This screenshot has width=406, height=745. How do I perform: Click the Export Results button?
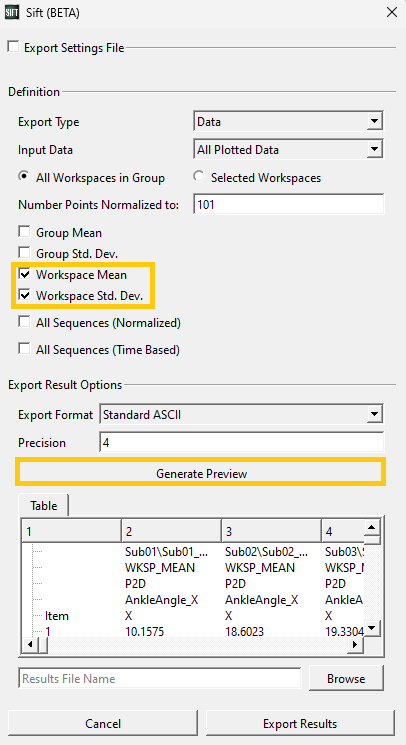click(x=300, y=724)
